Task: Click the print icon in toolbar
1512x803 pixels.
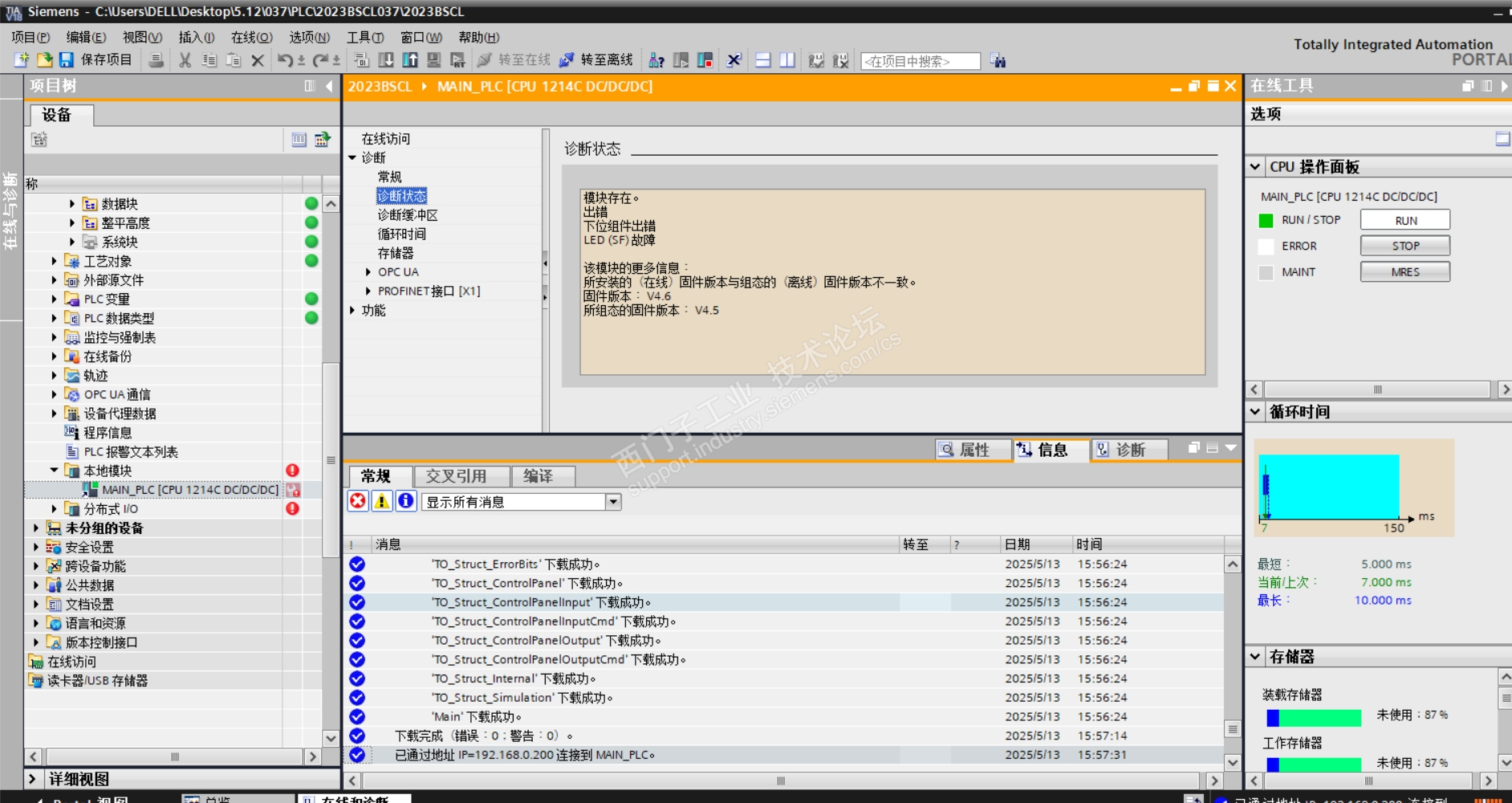Action: tap(156, 60)
